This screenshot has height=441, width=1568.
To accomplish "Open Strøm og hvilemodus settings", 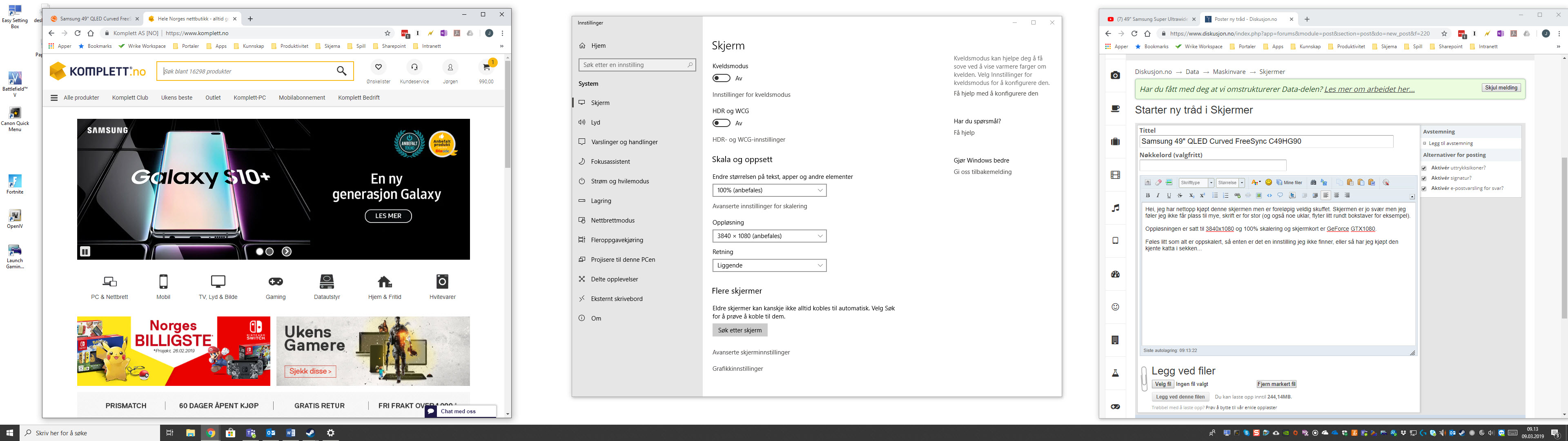I will tap(637, 181).
